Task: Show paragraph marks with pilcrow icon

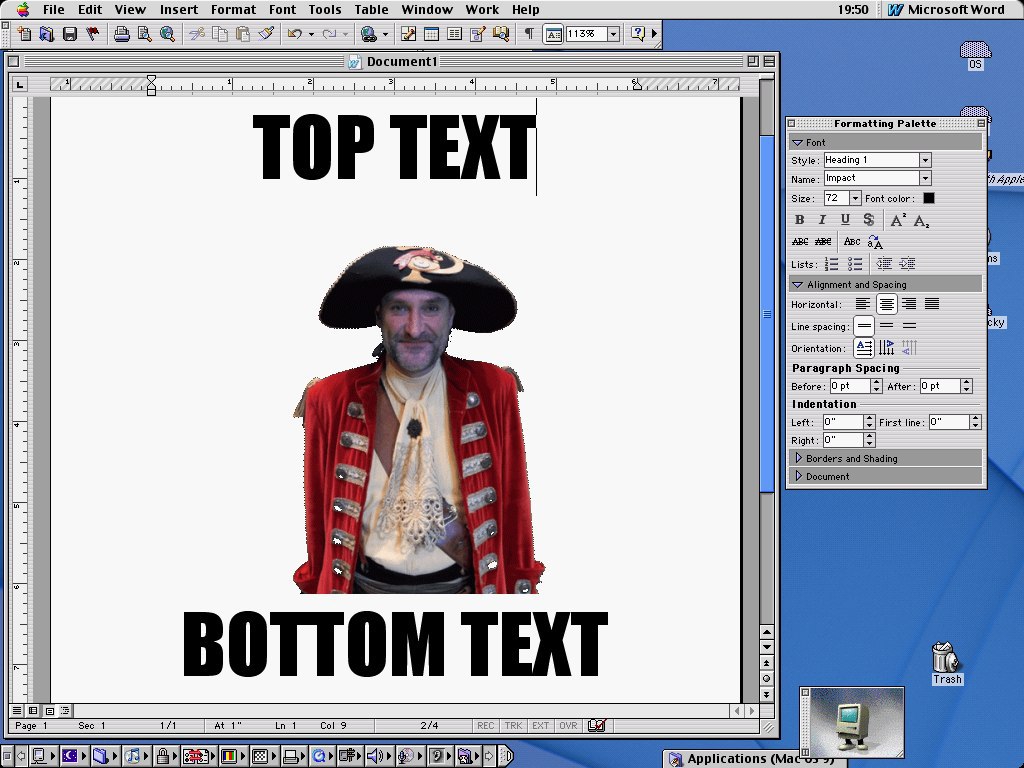Action: click(x=529, y=34)
